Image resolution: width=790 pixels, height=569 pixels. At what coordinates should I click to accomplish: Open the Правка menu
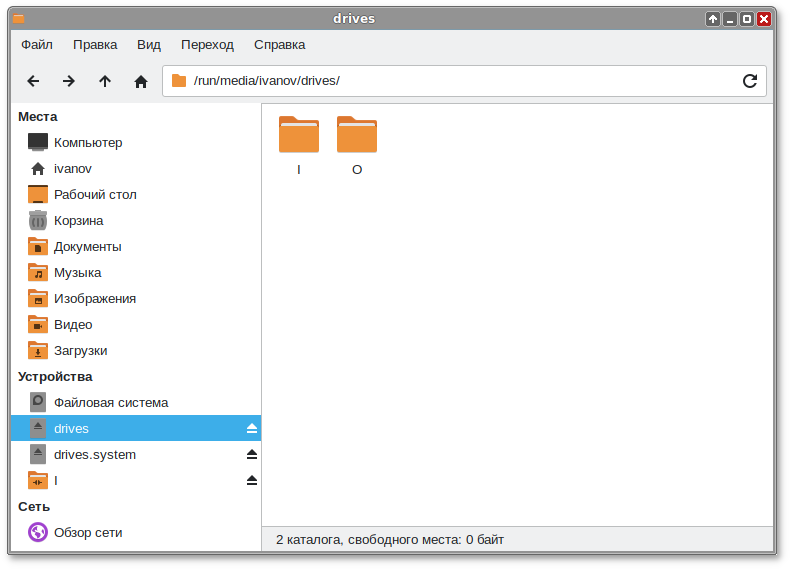(x=95, y=45)
